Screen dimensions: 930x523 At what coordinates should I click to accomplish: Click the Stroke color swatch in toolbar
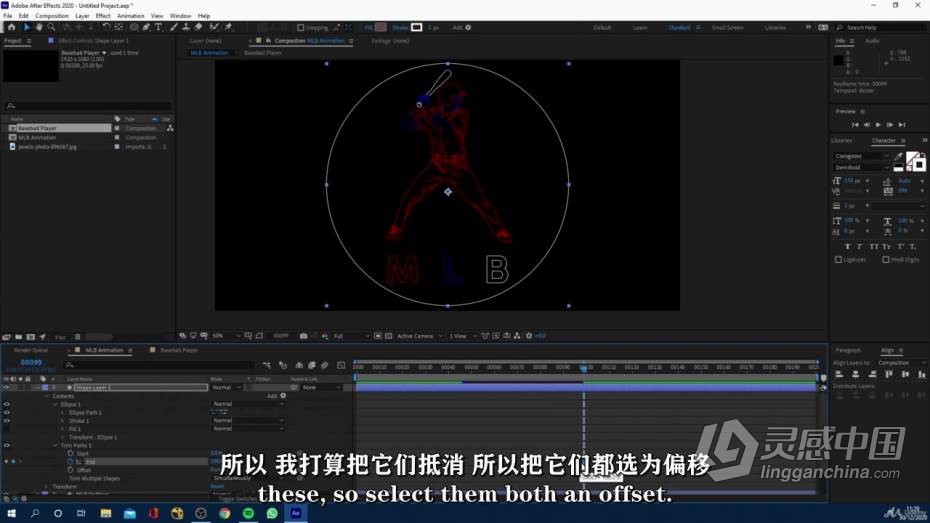417,27
